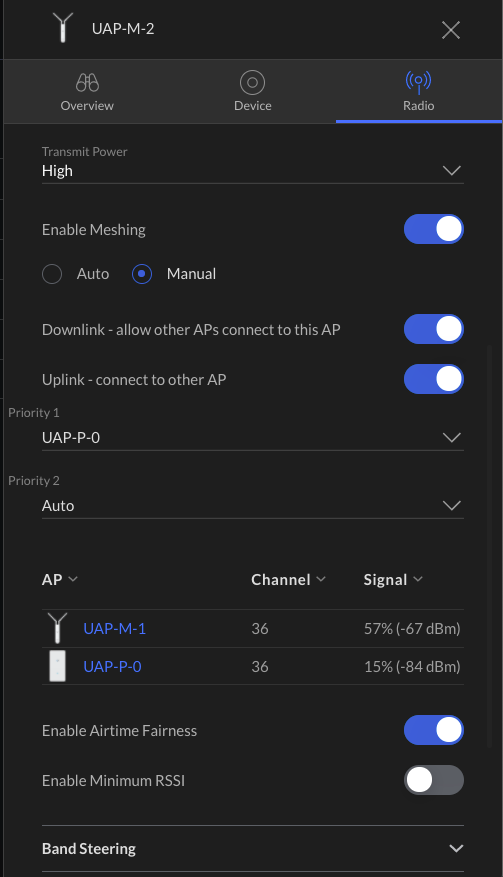503x877 pixels.
Task: Click the white UAP-P-0 device icon in table
Action: click(x=57, y=666)
